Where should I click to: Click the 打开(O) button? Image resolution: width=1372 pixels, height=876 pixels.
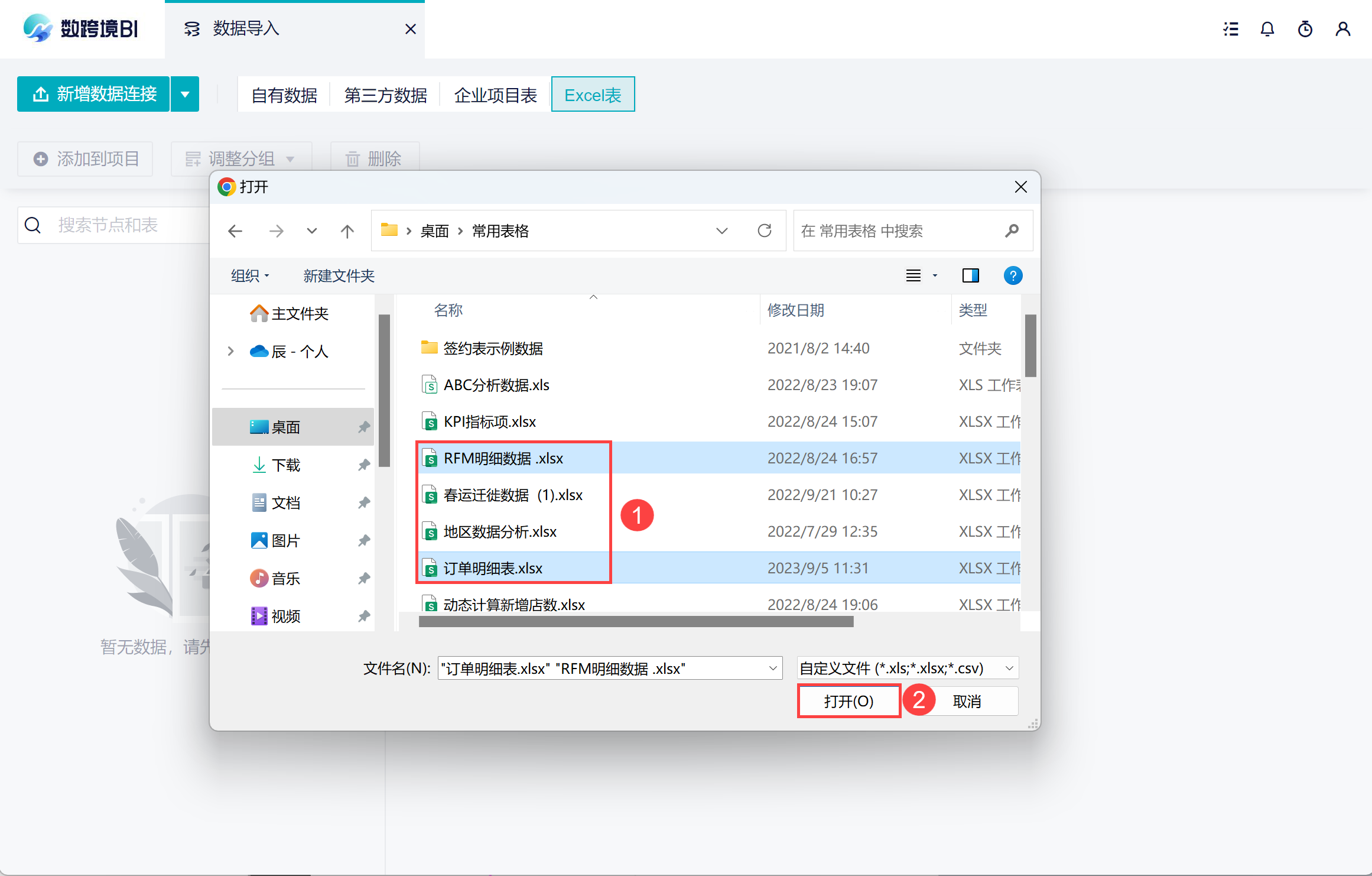click(x=848, y=701)
